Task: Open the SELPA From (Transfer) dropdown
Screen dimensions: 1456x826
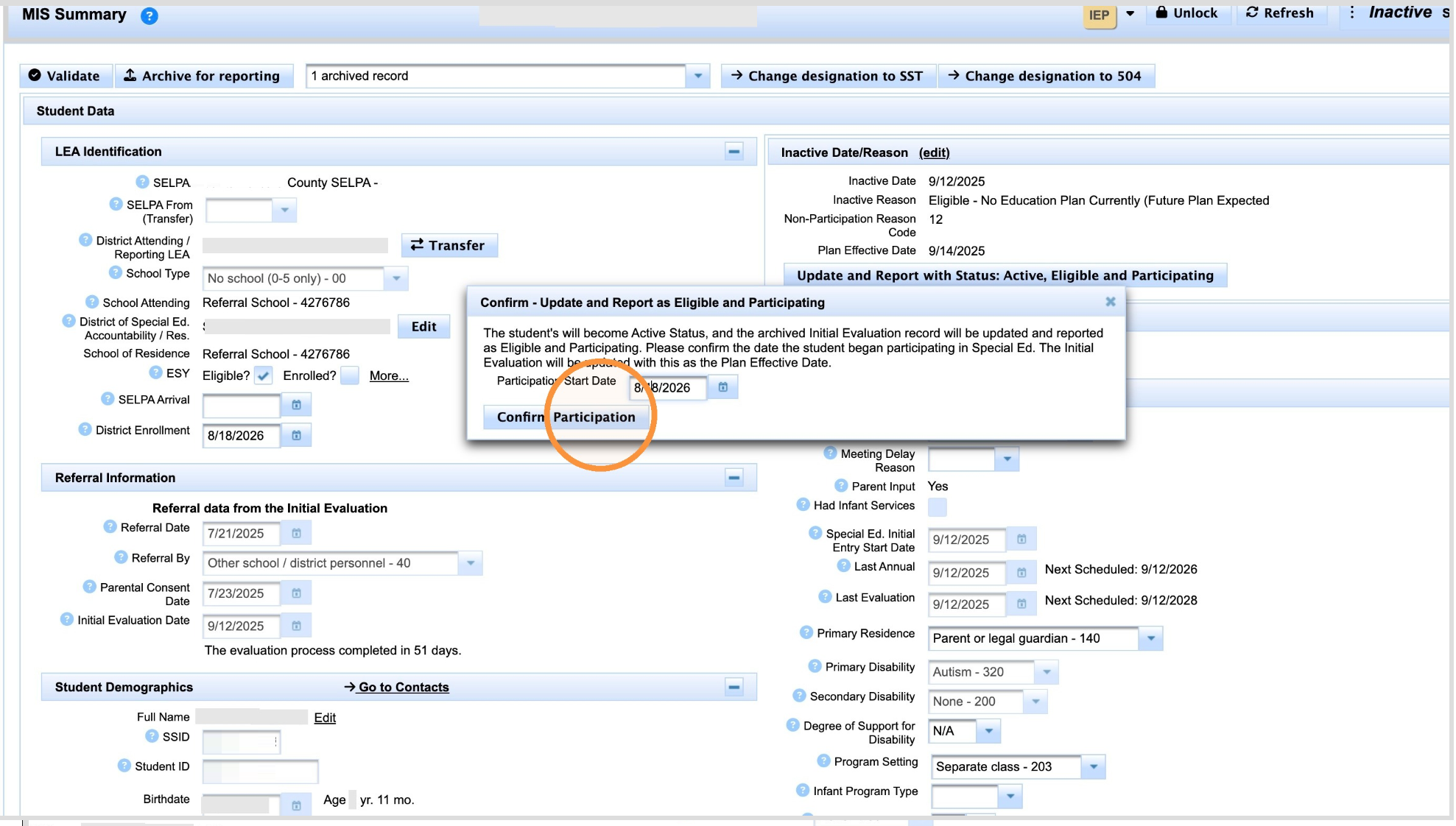Action: point(284,211)
